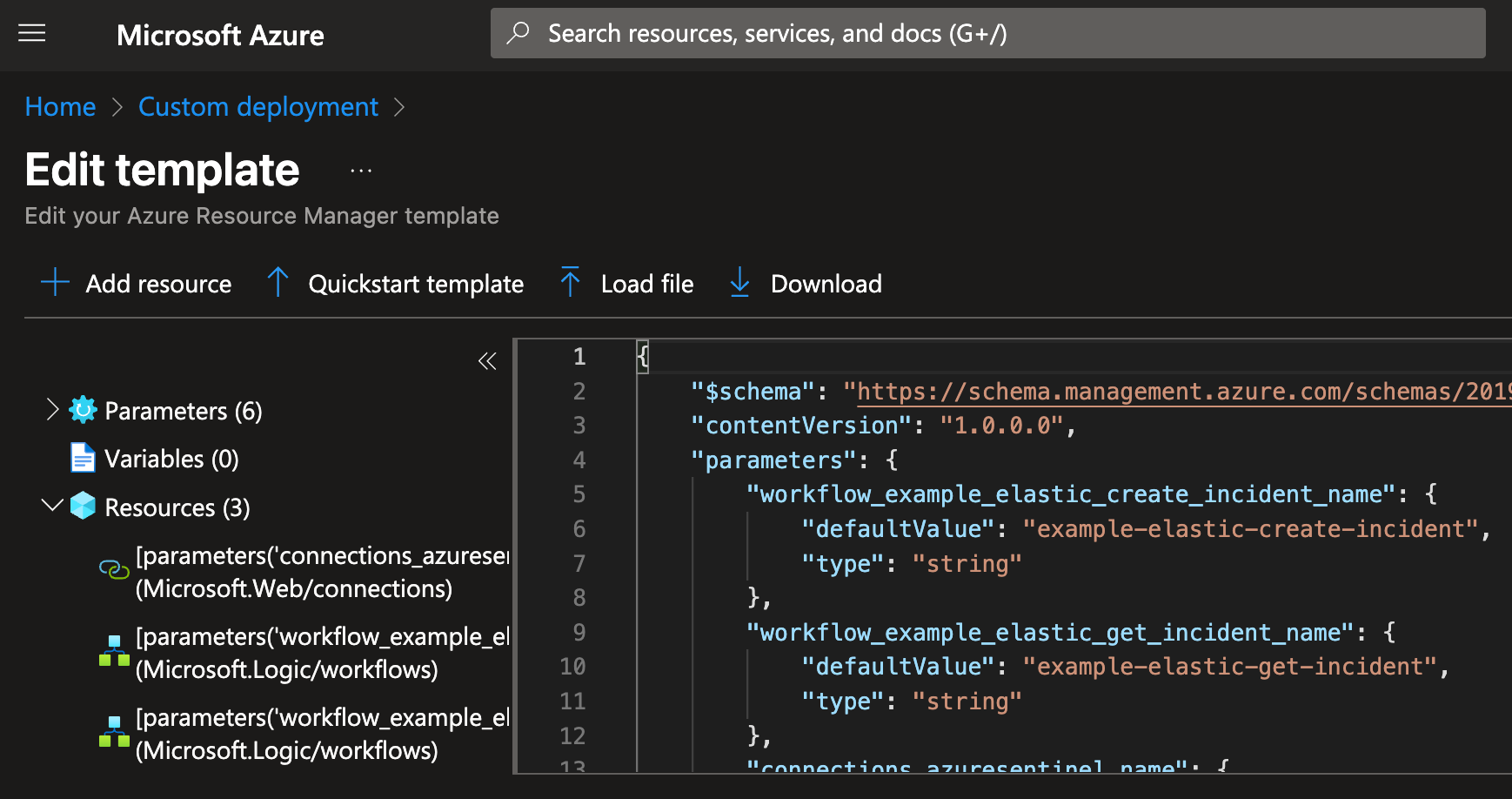Screen dimensions: 1512x799
Task: Click the second Logic workflows resource icon
Action: point(114,732)
